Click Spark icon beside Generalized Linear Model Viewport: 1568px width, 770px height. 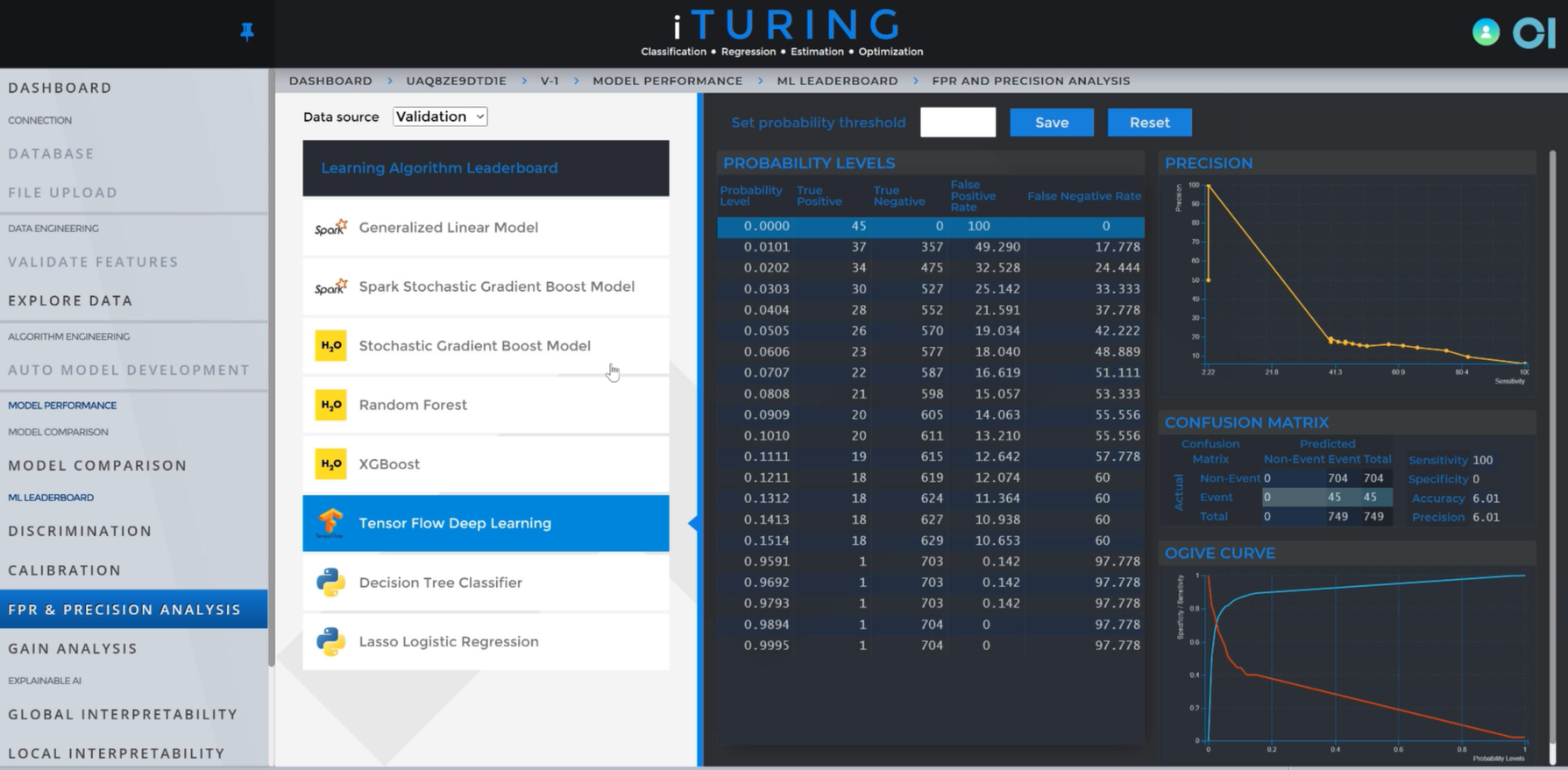pyautogui.click(x=330, y=228)
